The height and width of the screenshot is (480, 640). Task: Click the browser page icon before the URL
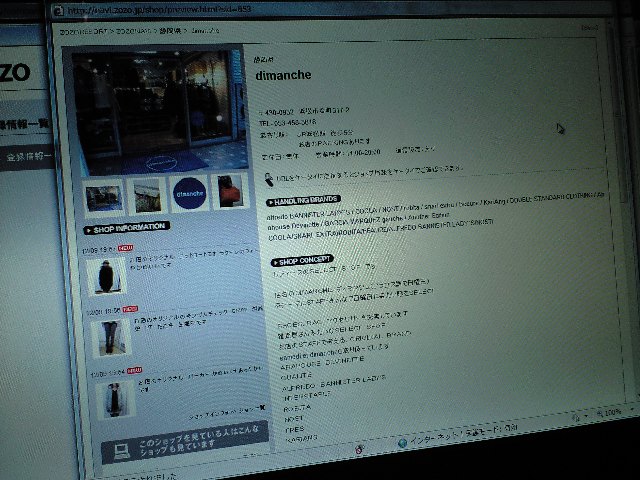pos(59,11)
